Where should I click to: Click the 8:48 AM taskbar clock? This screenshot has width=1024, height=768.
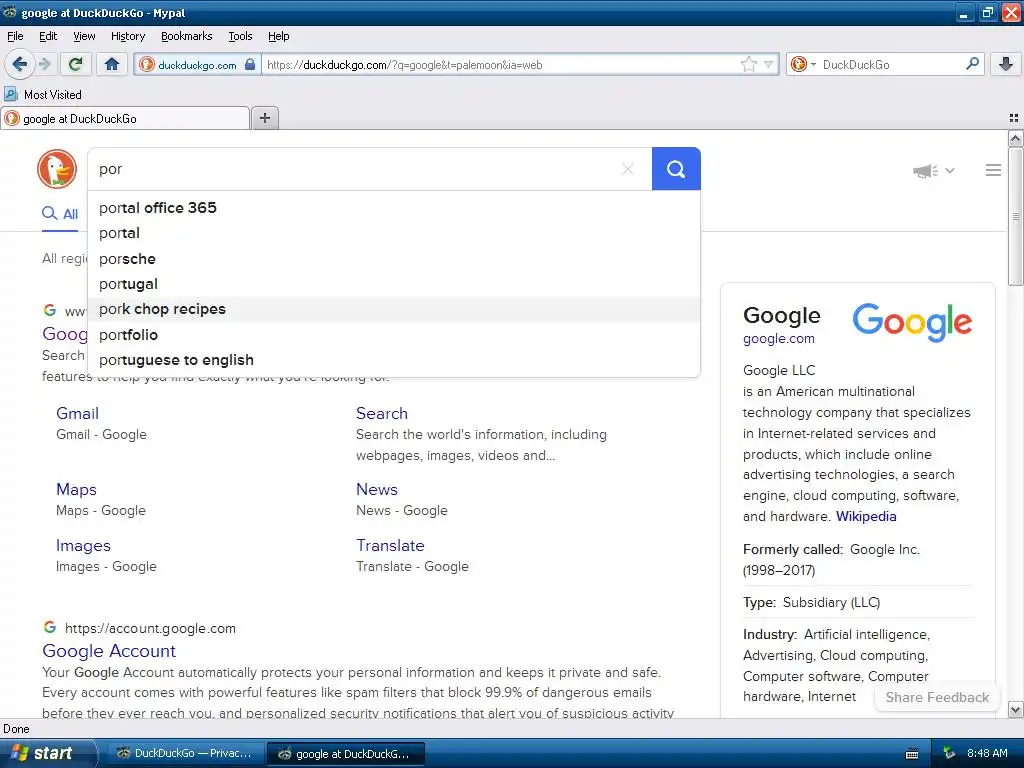[x=987, y=753]
